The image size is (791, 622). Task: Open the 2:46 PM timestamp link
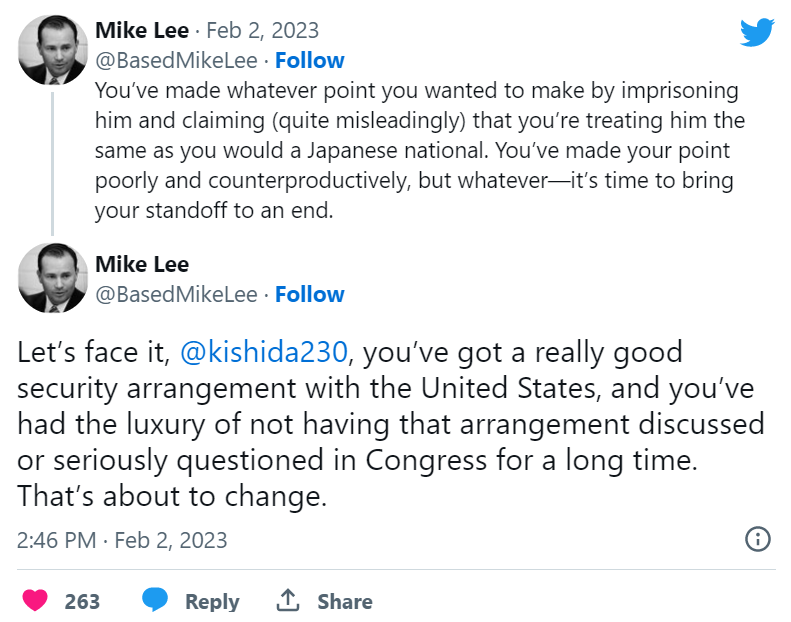(x=122, y=540)
